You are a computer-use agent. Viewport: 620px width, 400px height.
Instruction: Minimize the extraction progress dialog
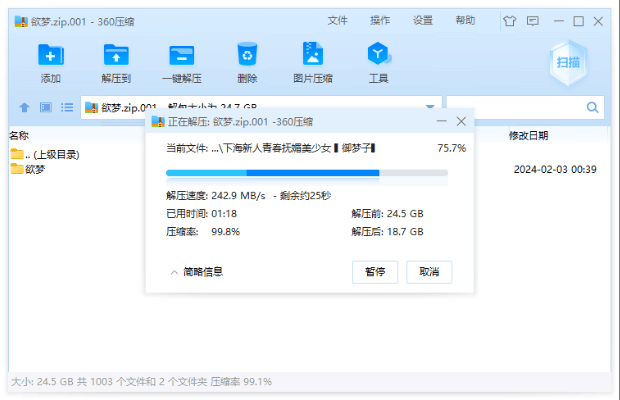[442, 121]
